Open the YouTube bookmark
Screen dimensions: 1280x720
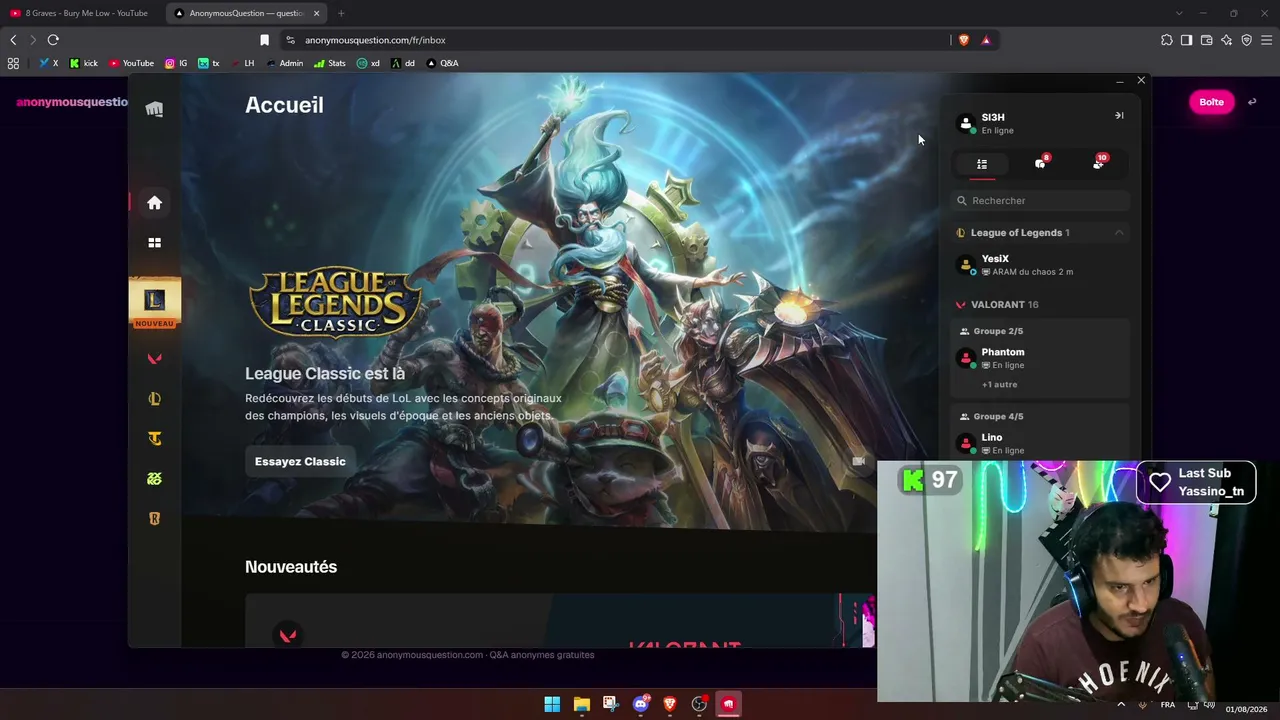point(131,63)
